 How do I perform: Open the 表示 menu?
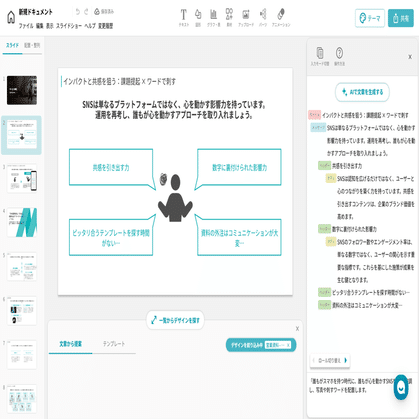[x=50, y=26]
